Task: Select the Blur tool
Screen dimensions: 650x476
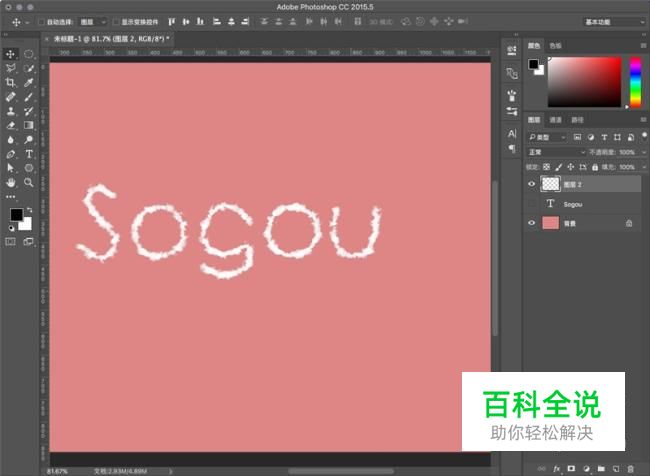Action: (10, 140)
